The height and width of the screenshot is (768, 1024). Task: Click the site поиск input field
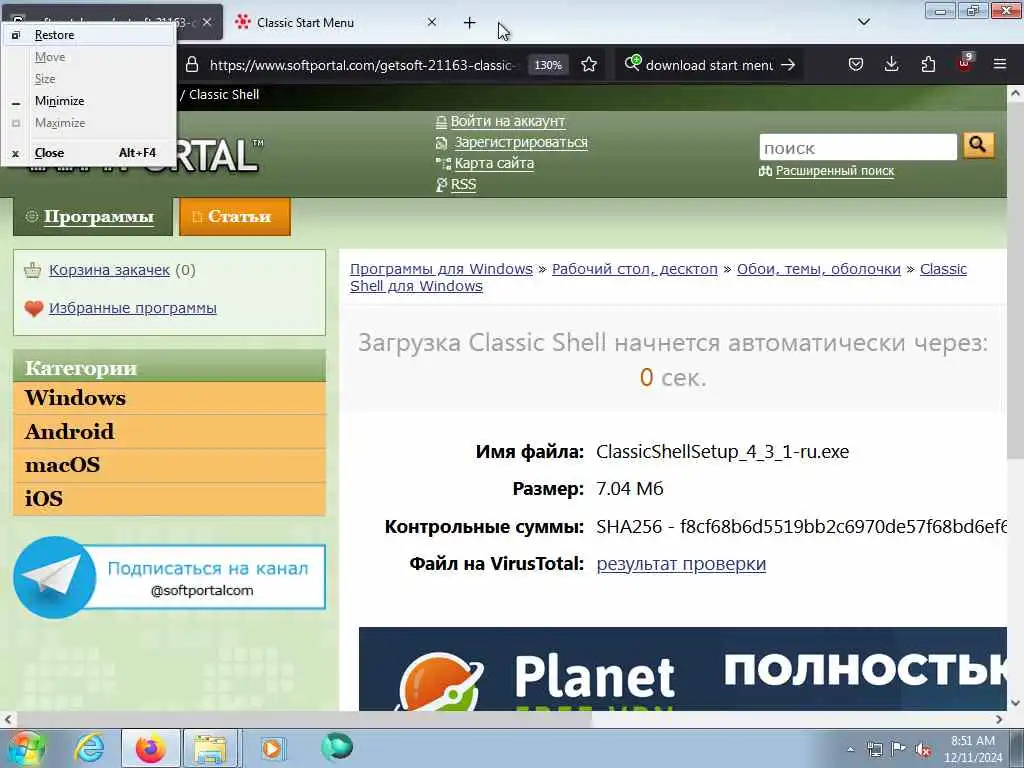point(857,148)
